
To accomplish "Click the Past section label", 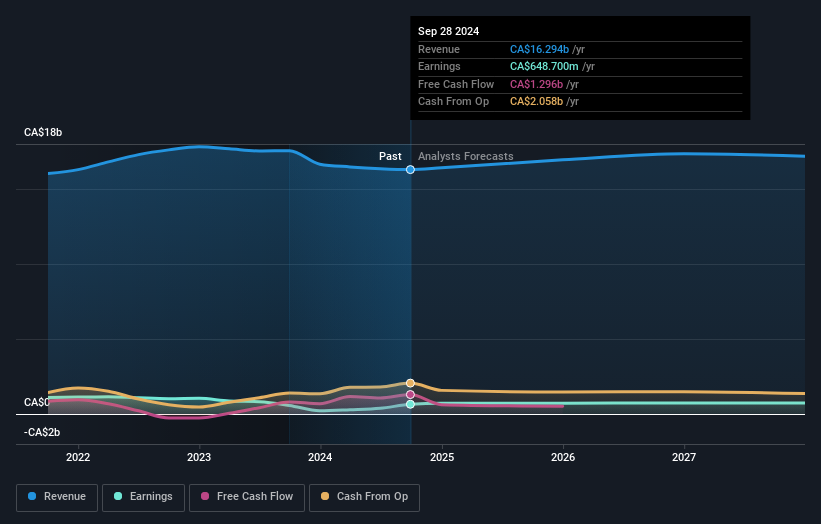I will [x=390, y=157].
